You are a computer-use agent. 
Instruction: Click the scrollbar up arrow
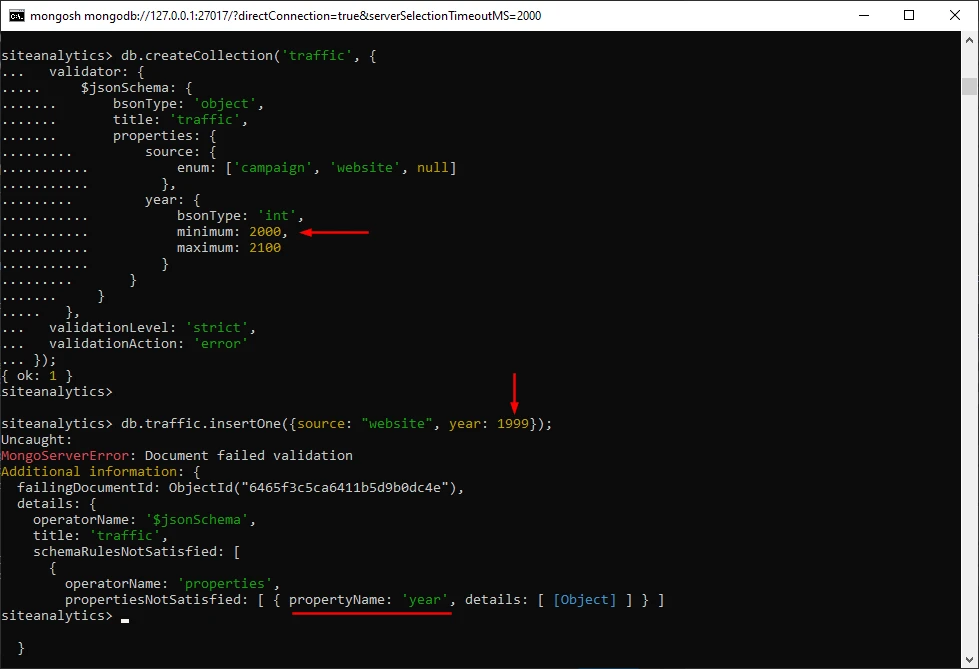[969, 39]
